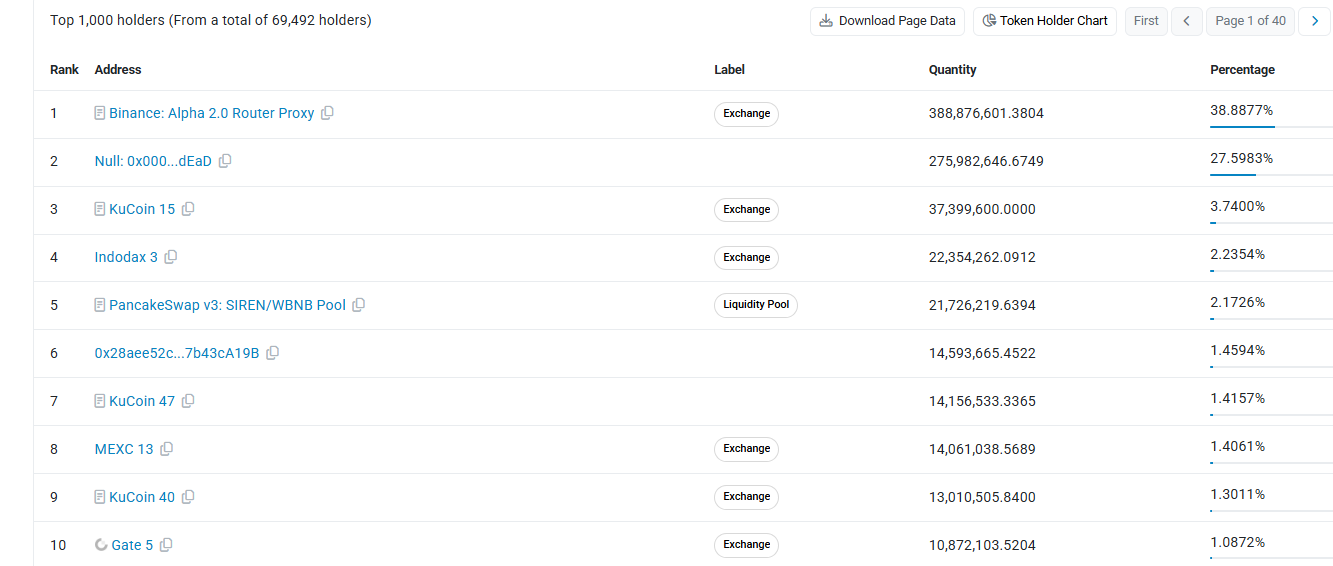Click the Exchange label for KuCoin 40

click(x=746, y=497)
